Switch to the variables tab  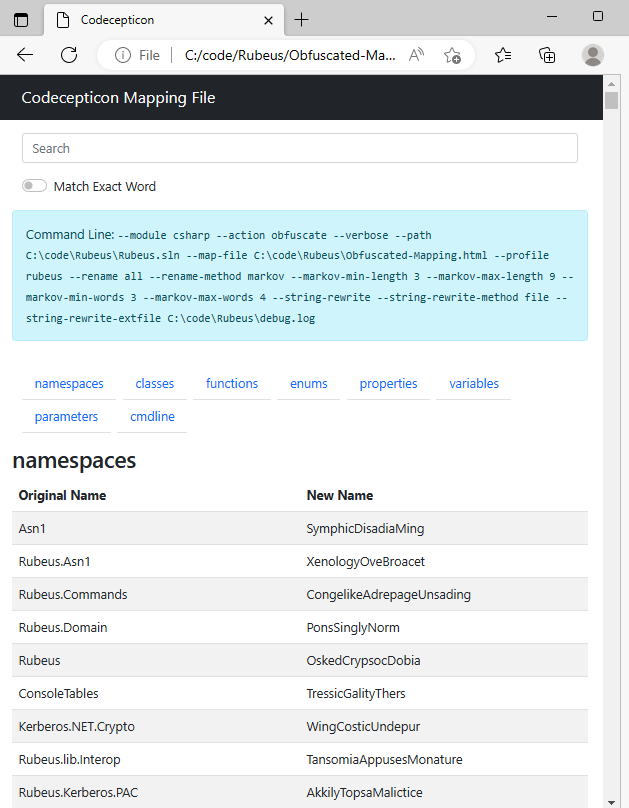point(474,384)
